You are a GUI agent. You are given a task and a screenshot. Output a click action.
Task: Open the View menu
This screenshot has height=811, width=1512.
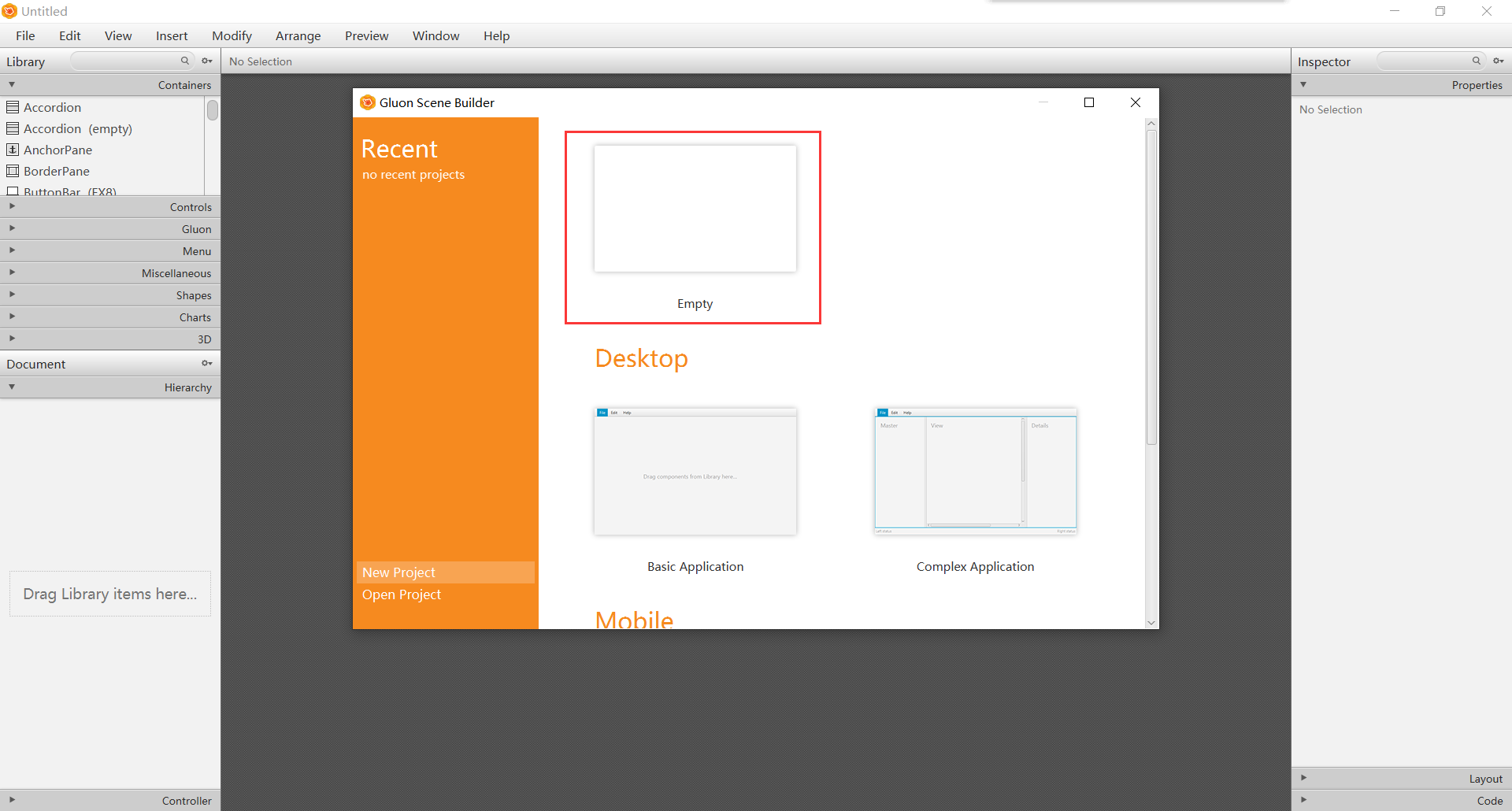(x=118, y=35)
